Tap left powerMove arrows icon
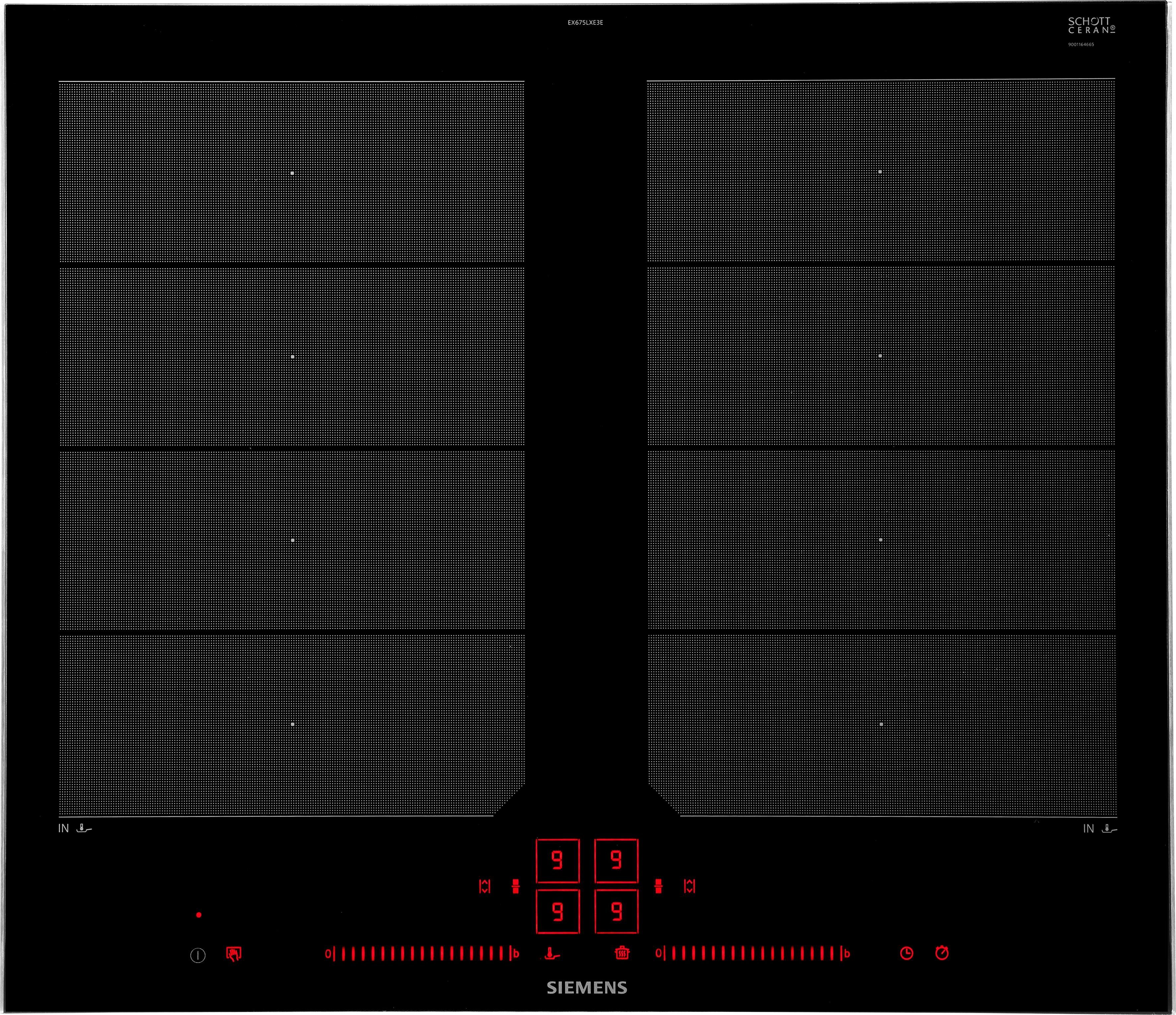The height and width of the screenshot is (1015, 1176). 484,886
